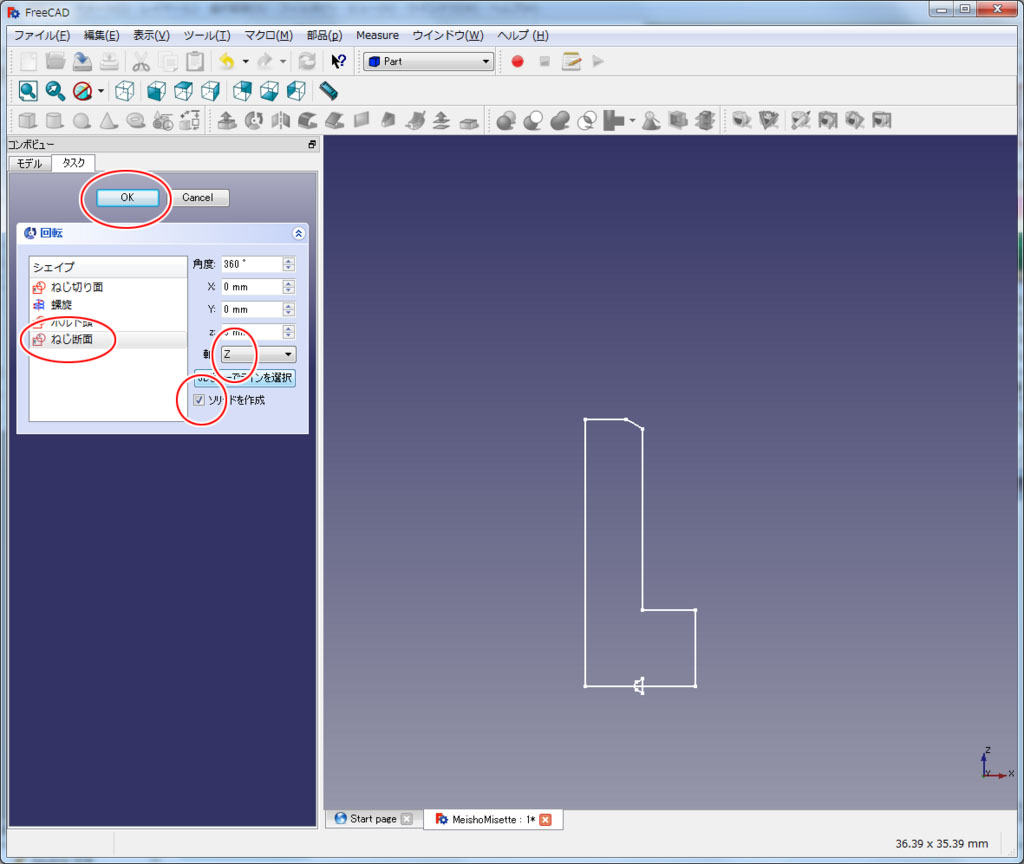Close the Start page tab
The image size is (1024, 864).
(x=406, y=818)
